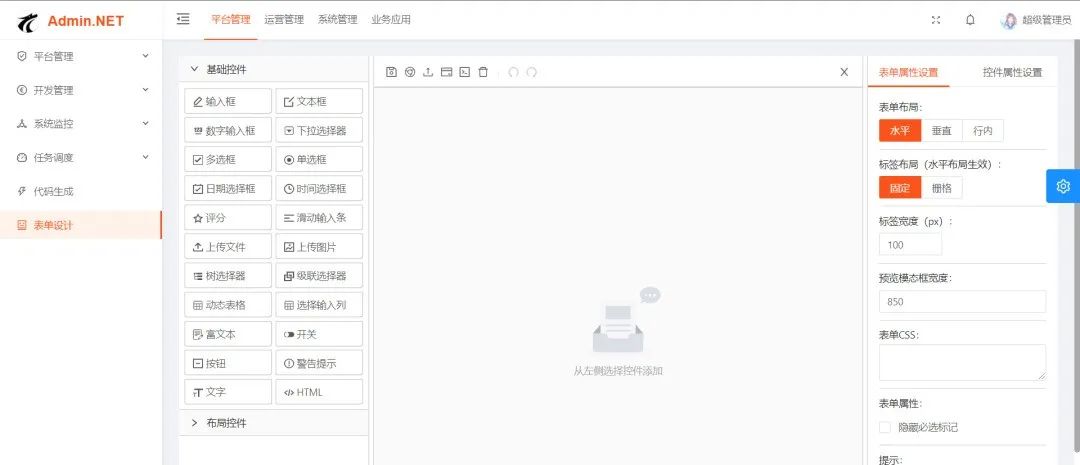Add the 输入框 input control

pos(228,101)
